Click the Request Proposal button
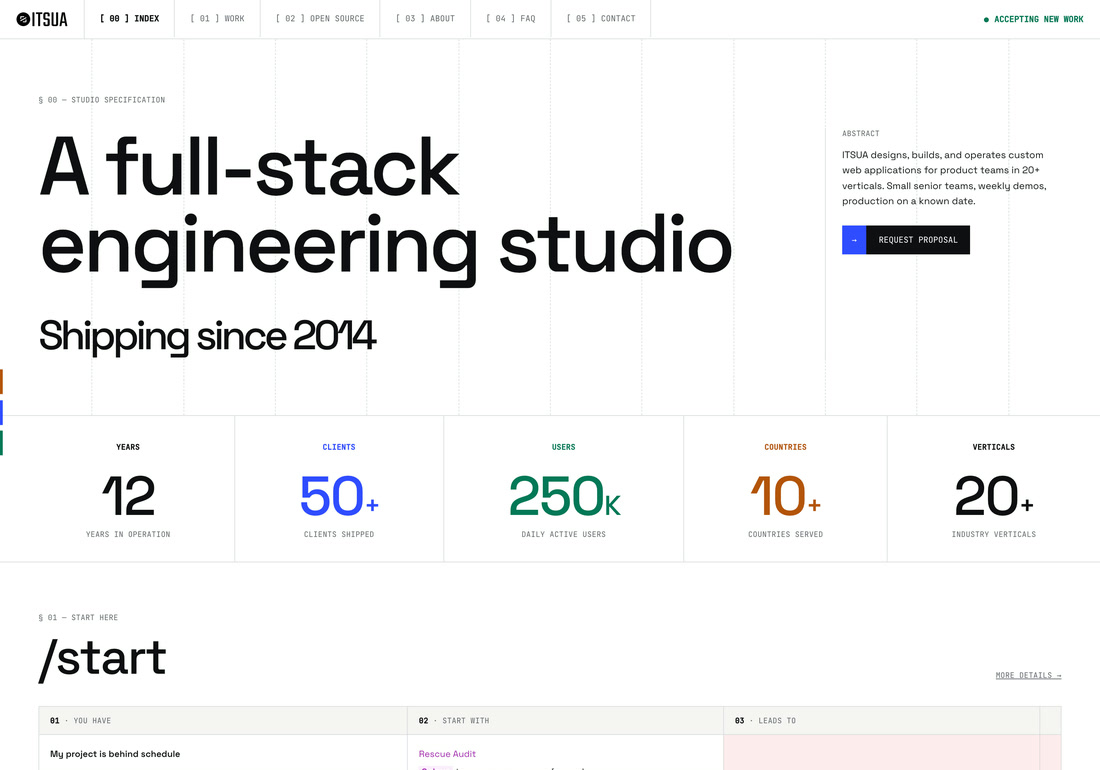 point(906,240)
